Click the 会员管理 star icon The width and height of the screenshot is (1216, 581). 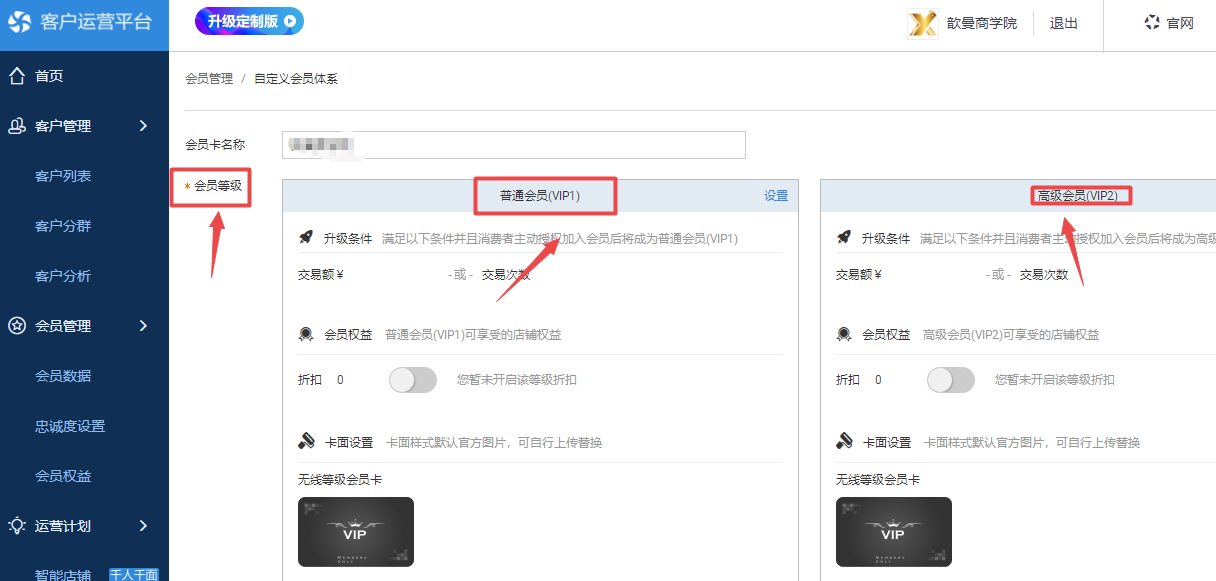[x=17, y=326]
